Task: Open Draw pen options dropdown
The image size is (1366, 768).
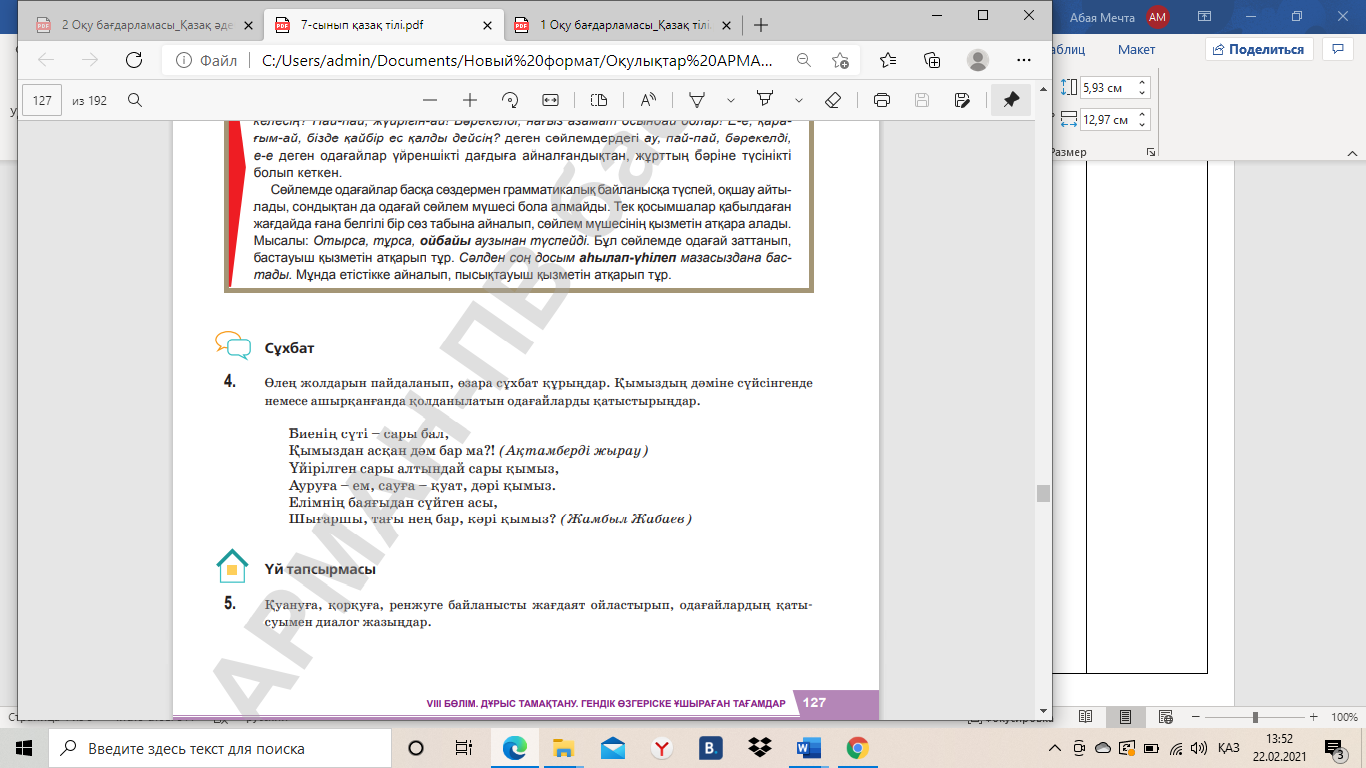Action: point(731,100)
